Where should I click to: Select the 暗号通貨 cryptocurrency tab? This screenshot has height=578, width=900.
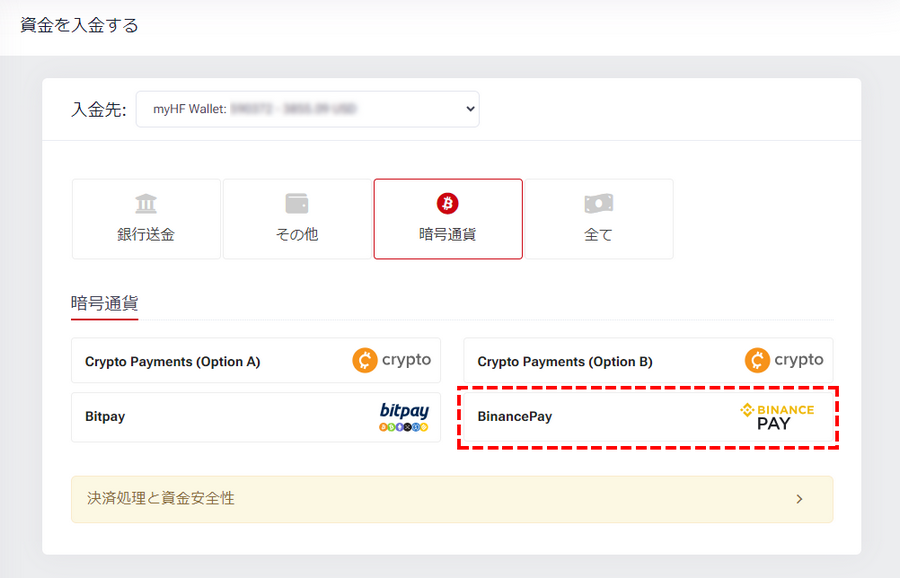(x=448, y=219)
